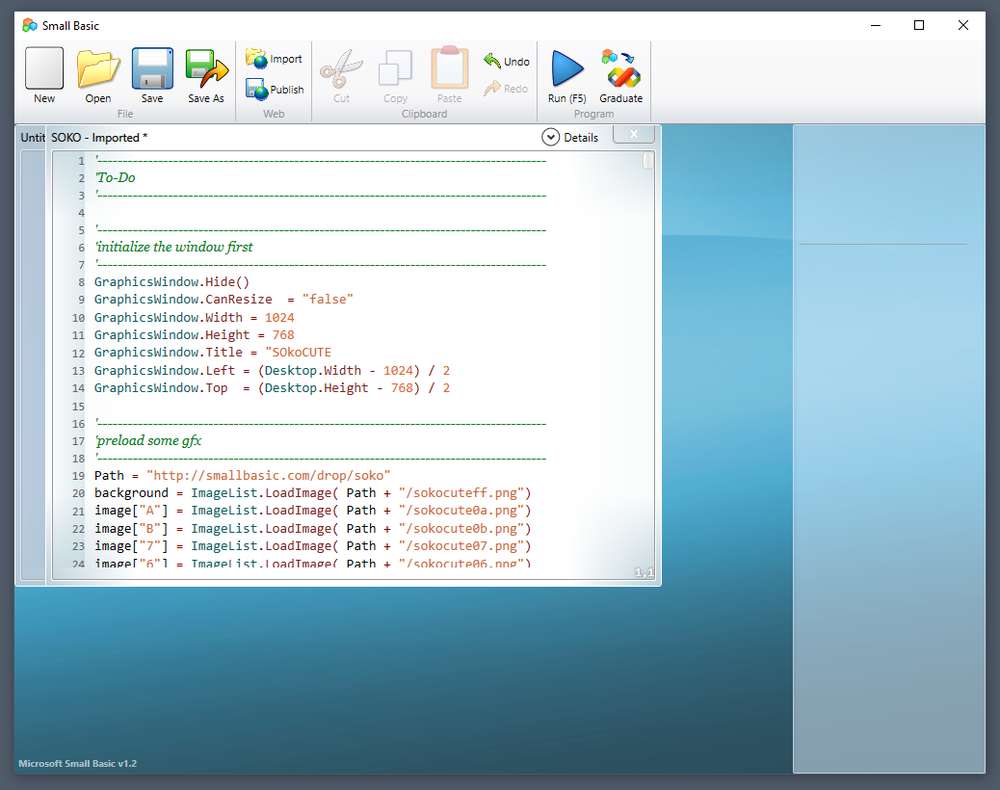
Task: Close the Small Basic application
Action: [963, 26]
